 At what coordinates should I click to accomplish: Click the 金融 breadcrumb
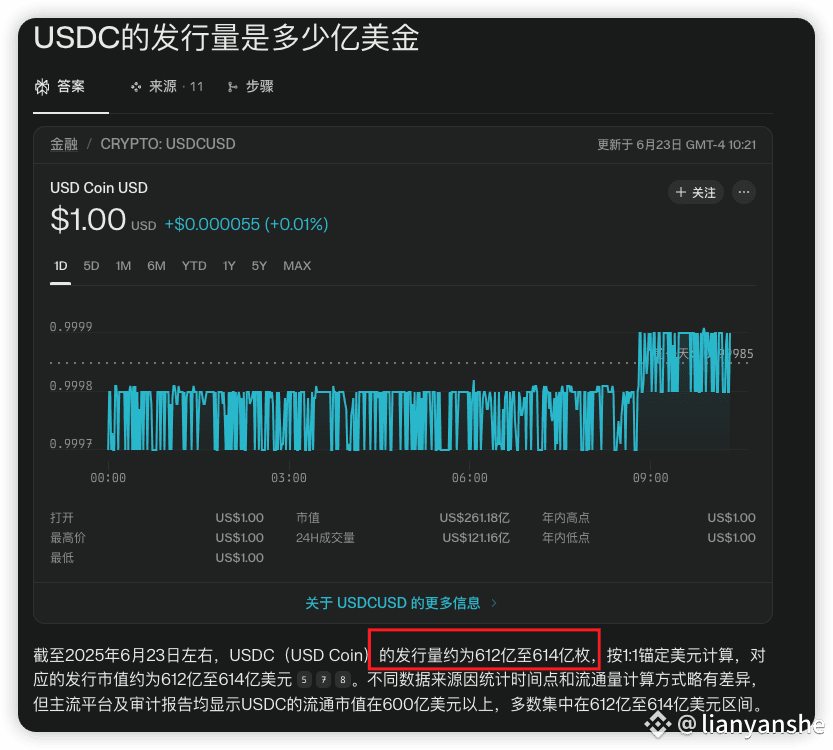[64, 144]
